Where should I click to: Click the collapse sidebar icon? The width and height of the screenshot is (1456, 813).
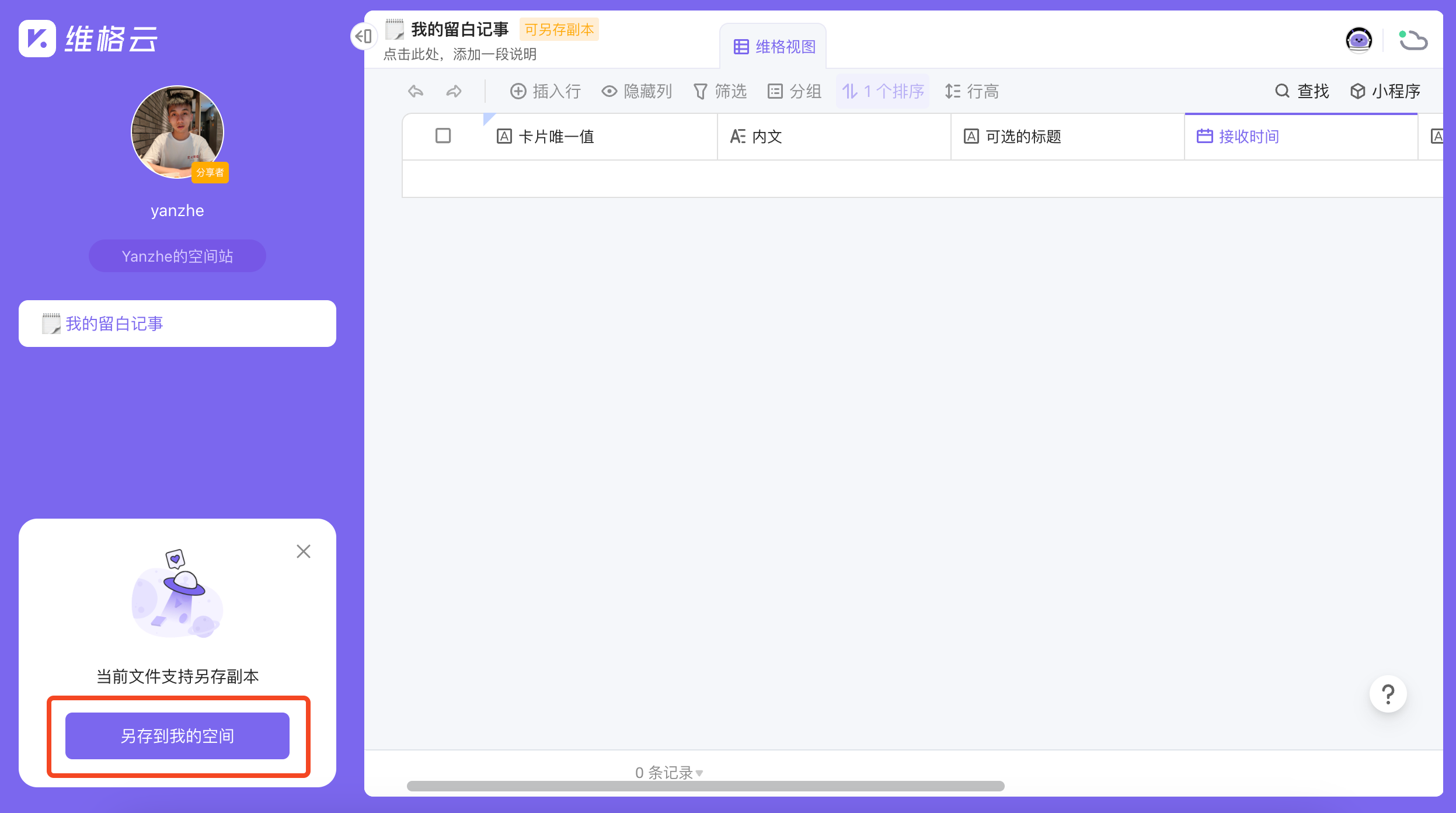pyautogui.click(x=364, y=36)
